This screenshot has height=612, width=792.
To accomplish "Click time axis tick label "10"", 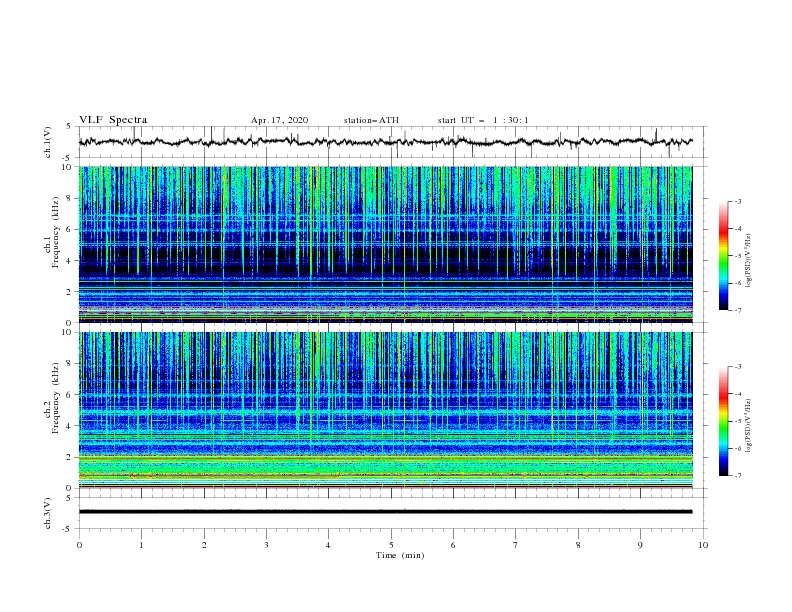I will click(703, 545).
